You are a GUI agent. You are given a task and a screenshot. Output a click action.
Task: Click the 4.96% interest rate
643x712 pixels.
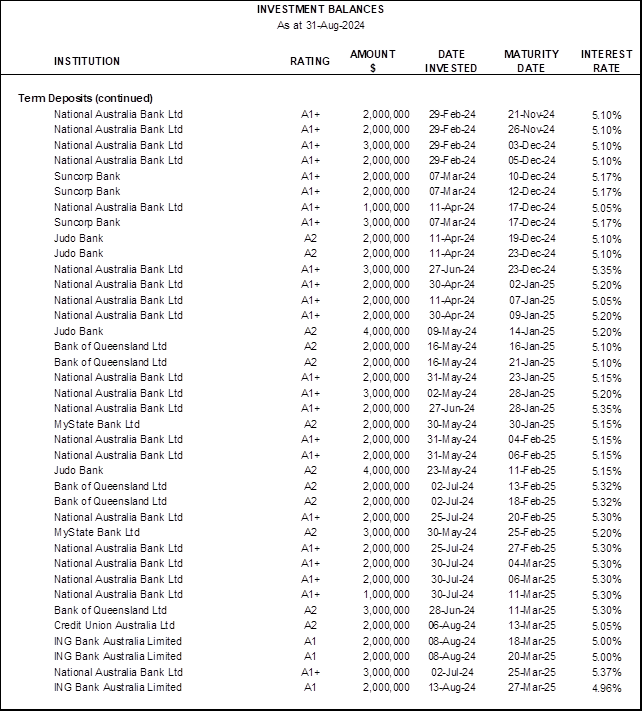point(607,688)
